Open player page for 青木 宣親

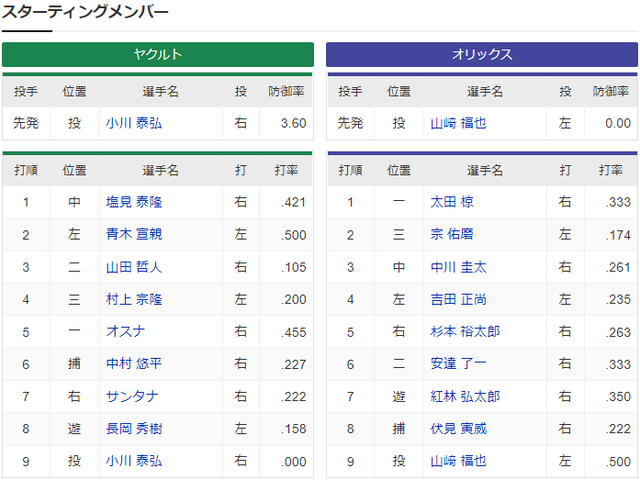(134, 234)
